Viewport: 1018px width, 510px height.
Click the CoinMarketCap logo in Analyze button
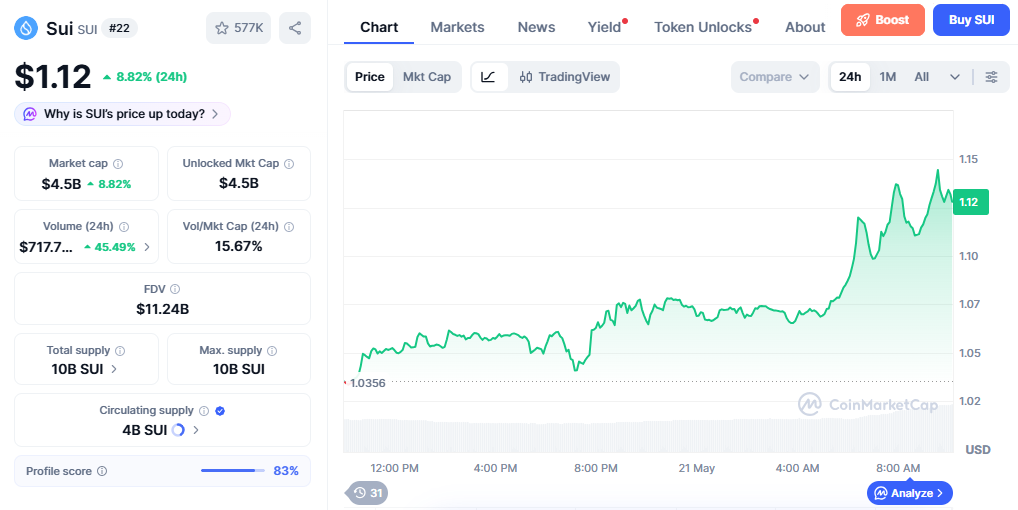(880, 493)
